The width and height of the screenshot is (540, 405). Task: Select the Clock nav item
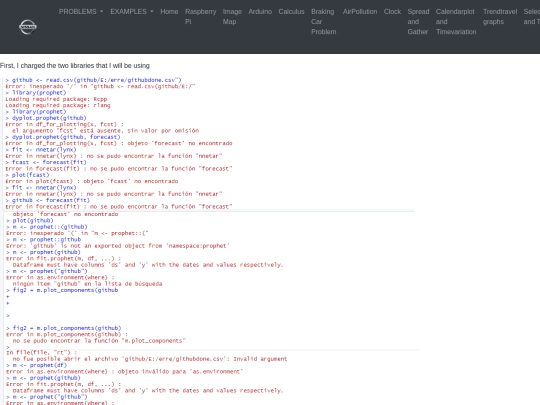click(392, 12)
